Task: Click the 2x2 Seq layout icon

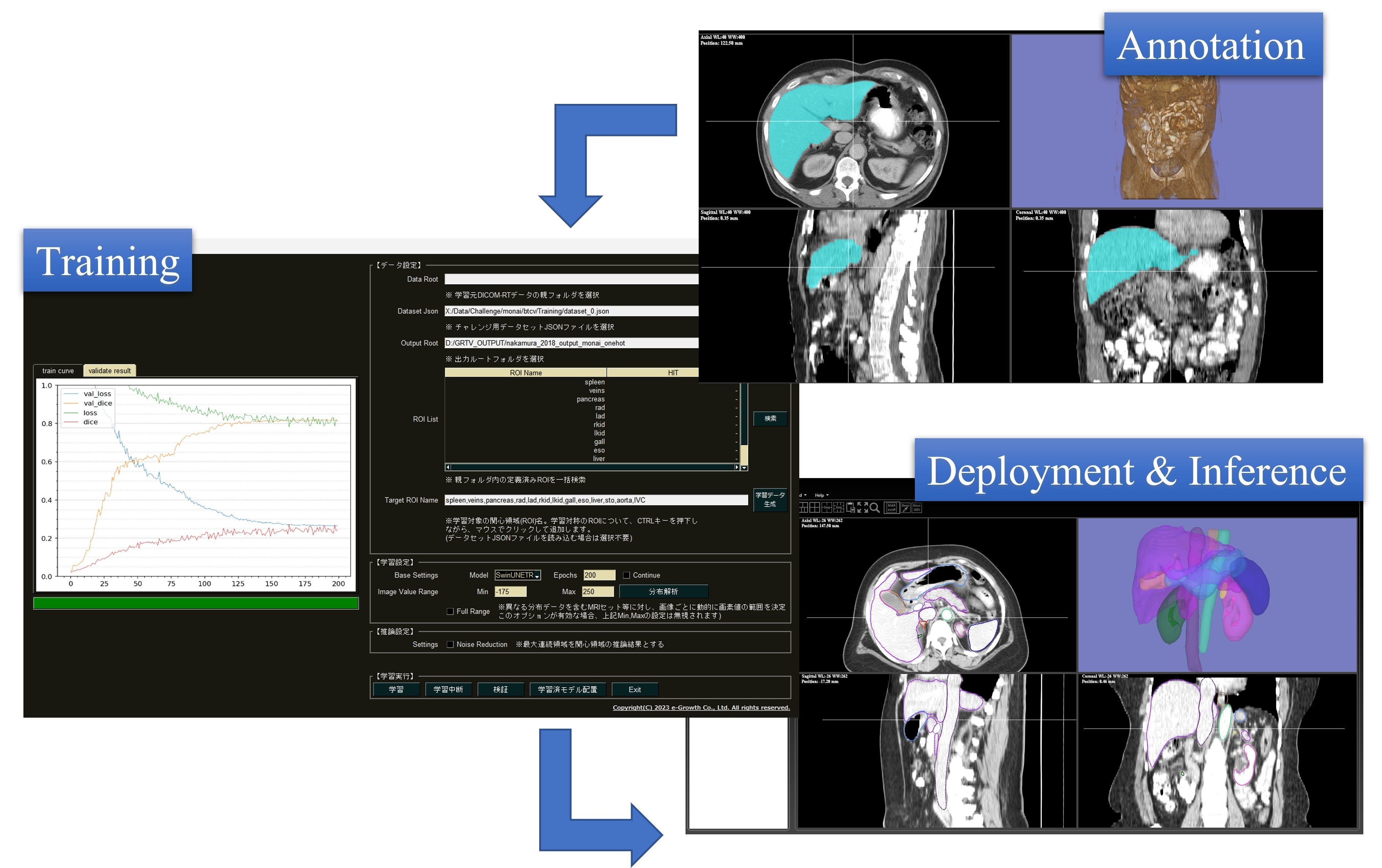Action: pos(827,507)
